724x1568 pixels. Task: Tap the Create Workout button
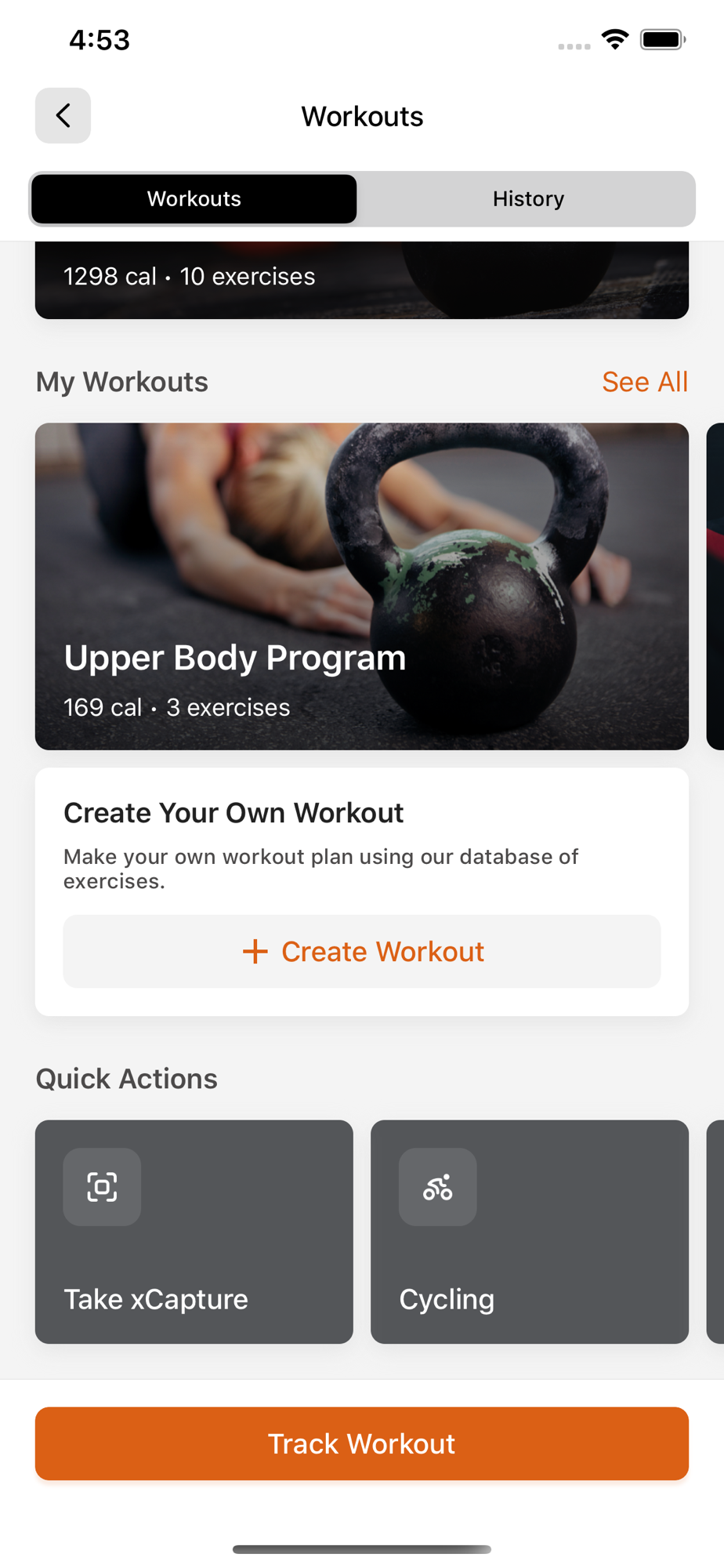[x=362, y=952]
